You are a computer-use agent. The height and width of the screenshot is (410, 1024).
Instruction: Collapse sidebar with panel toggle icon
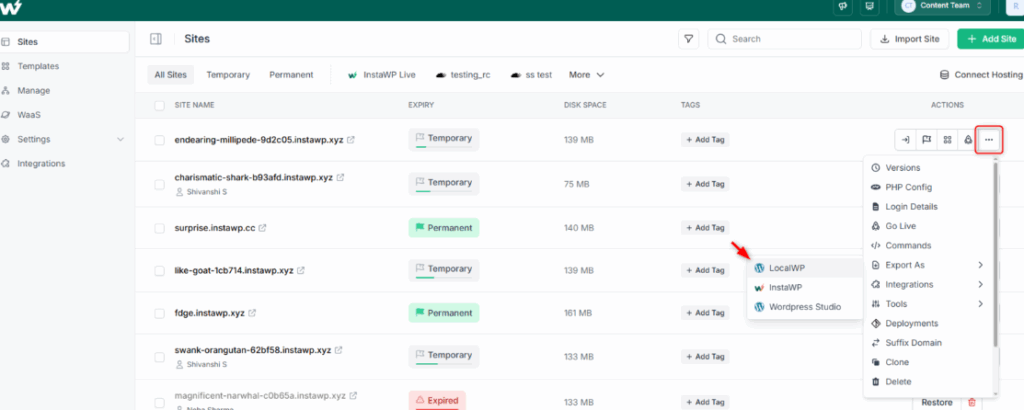click(155, 39)
